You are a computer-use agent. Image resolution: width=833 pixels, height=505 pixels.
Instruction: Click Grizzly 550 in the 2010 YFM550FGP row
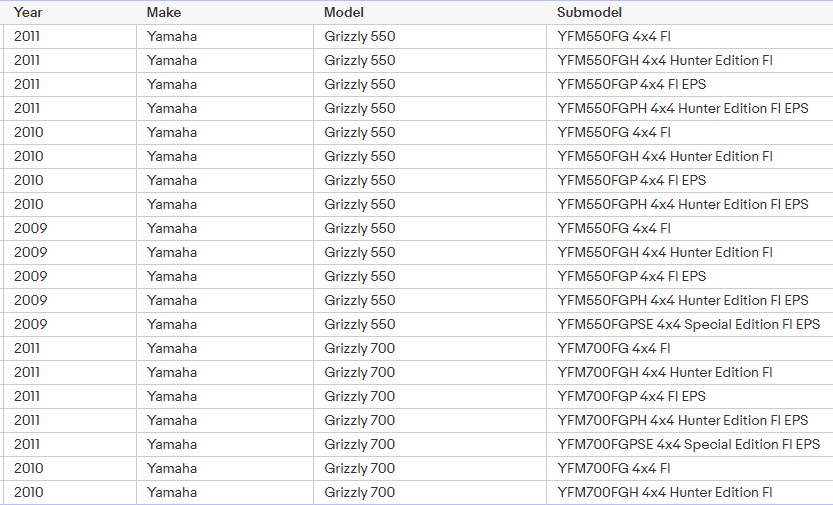360,180
